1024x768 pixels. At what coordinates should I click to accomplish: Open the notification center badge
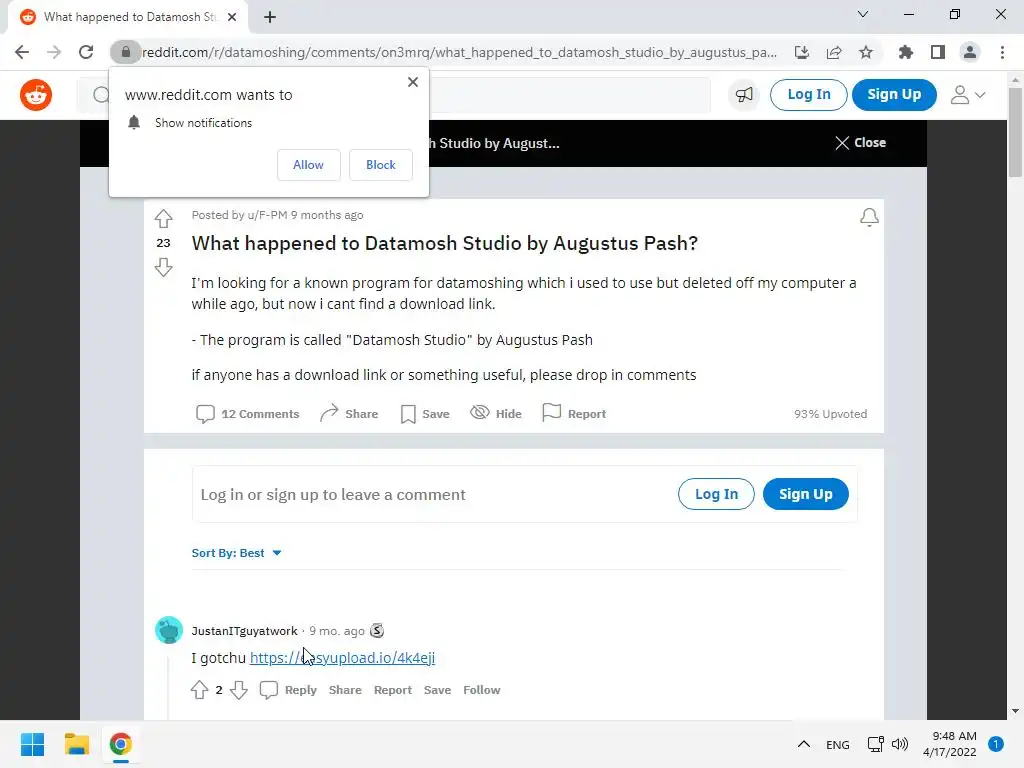996,744
